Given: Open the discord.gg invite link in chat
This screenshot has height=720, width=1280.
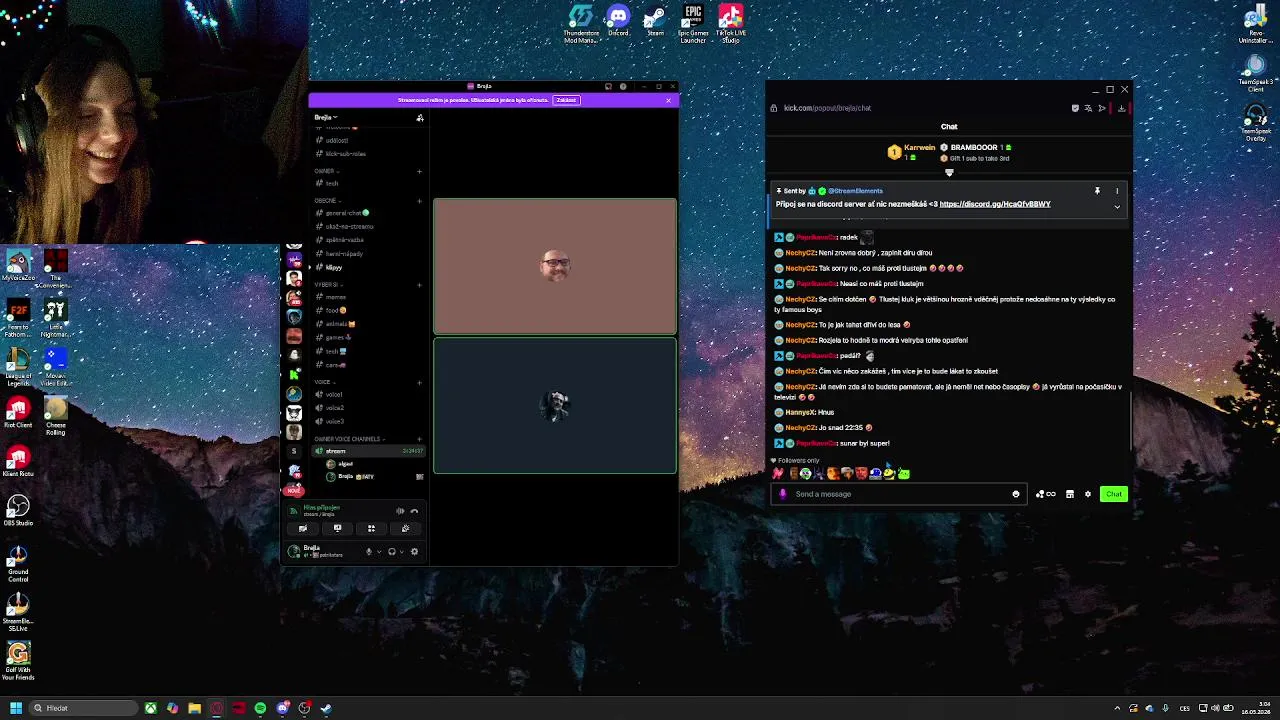Looking at the screenshot, I should pyautogui.click(x=995, y=204).
